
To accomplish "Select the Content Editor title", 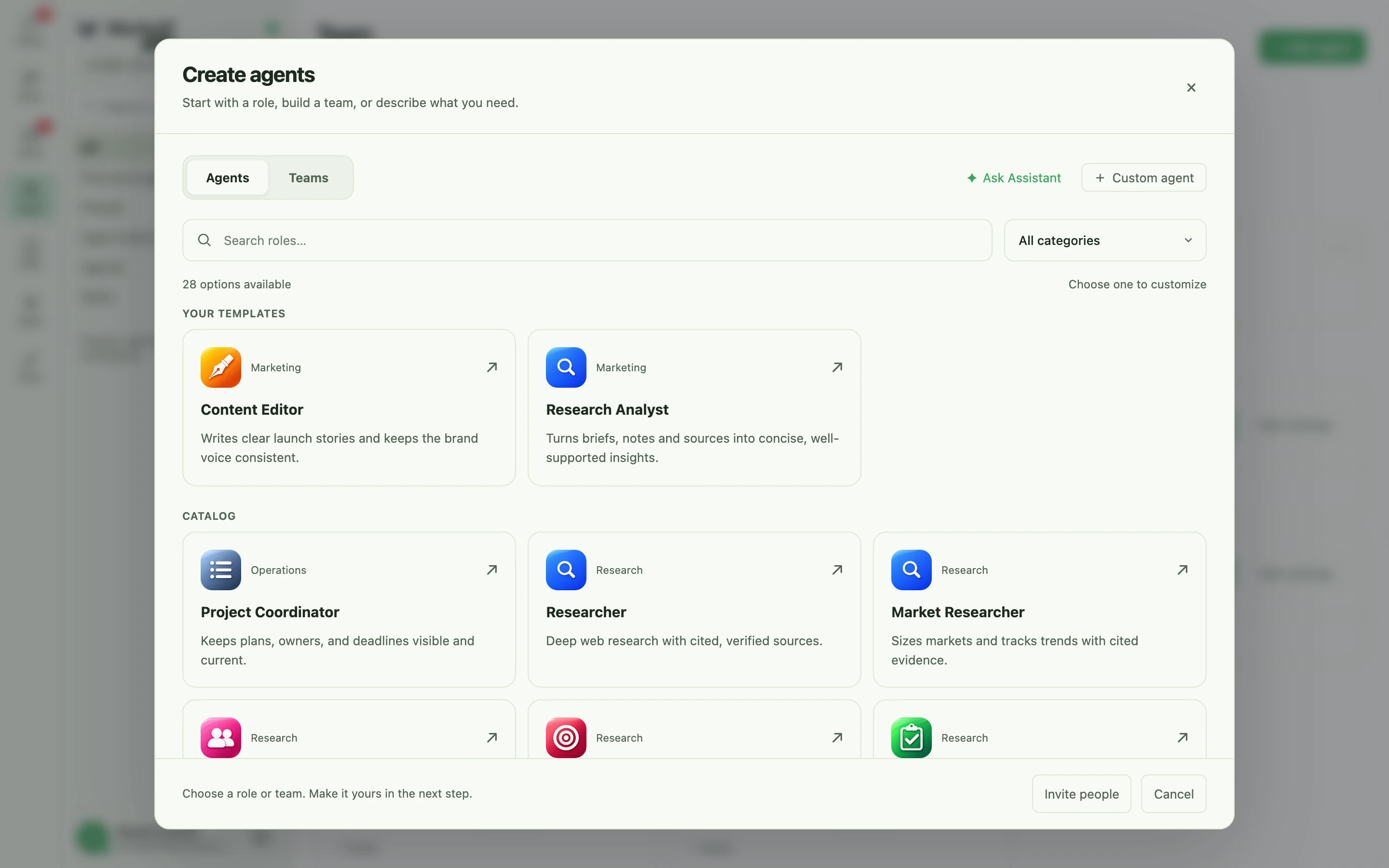I will [x=252, y=409].
